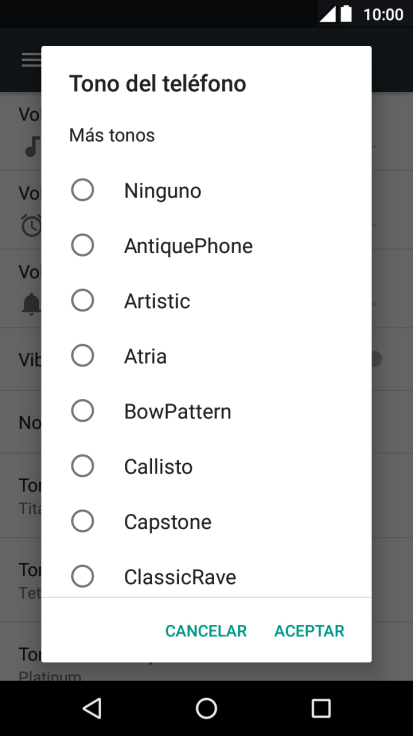Select the Atria radio button

(83, 356)
